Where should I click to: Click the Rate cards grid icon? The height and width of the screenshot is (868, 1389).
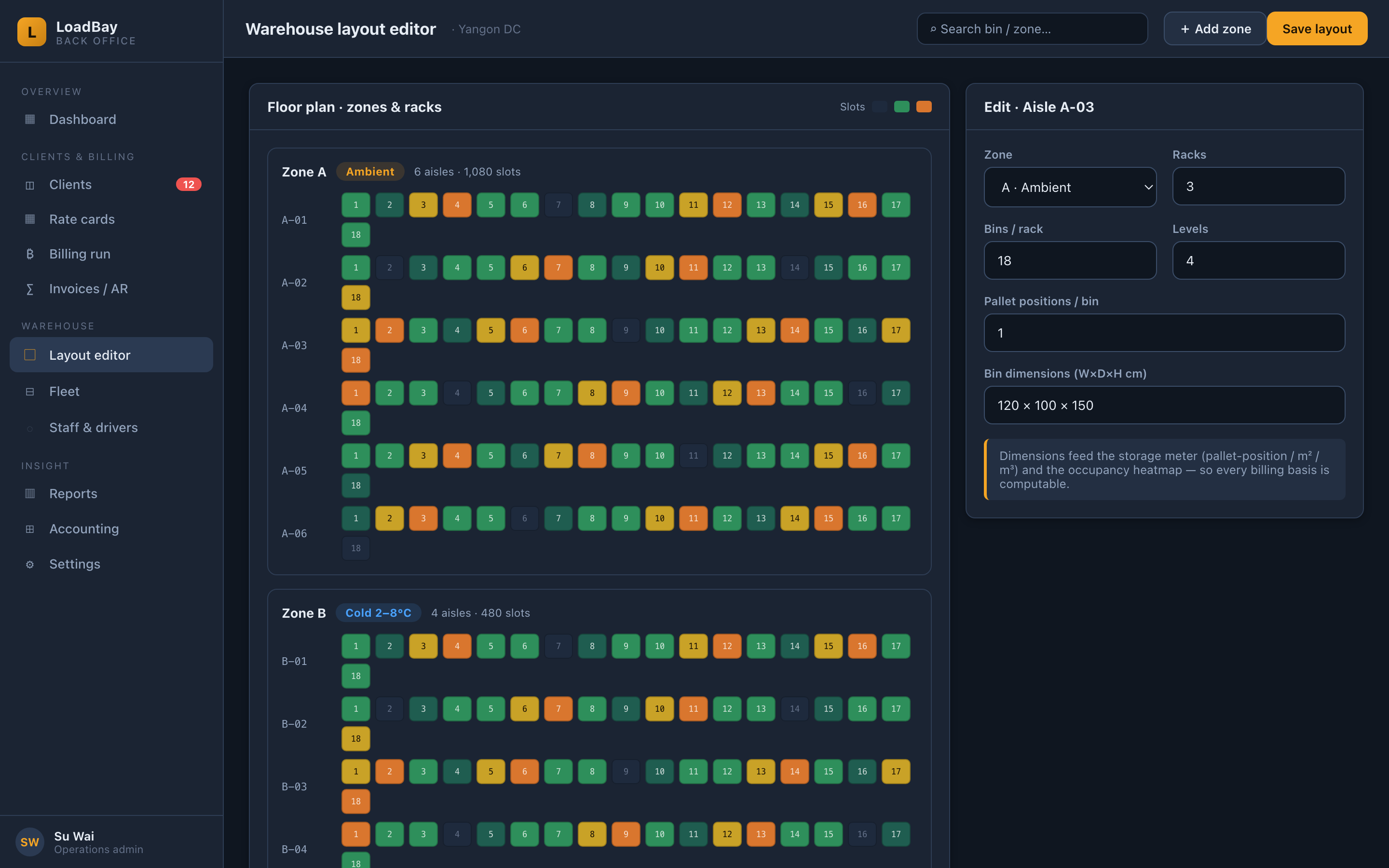30,219
